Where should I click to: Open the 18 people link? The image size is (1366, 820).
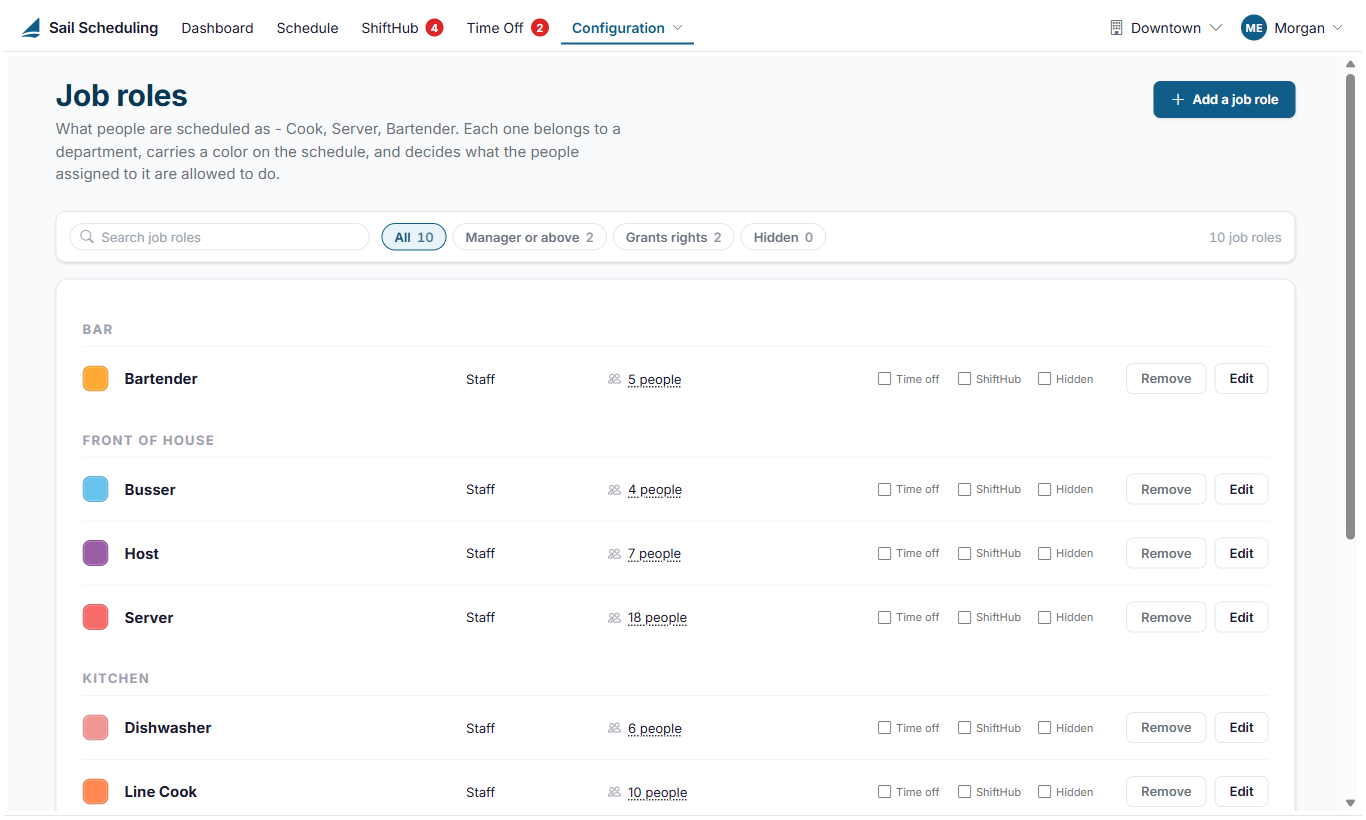[657, 618]
